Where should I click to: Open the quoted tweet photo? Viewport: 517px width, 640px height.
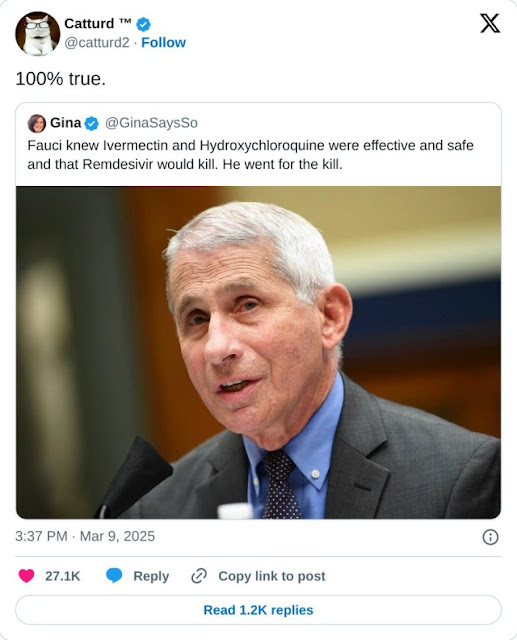coord(258,353)
